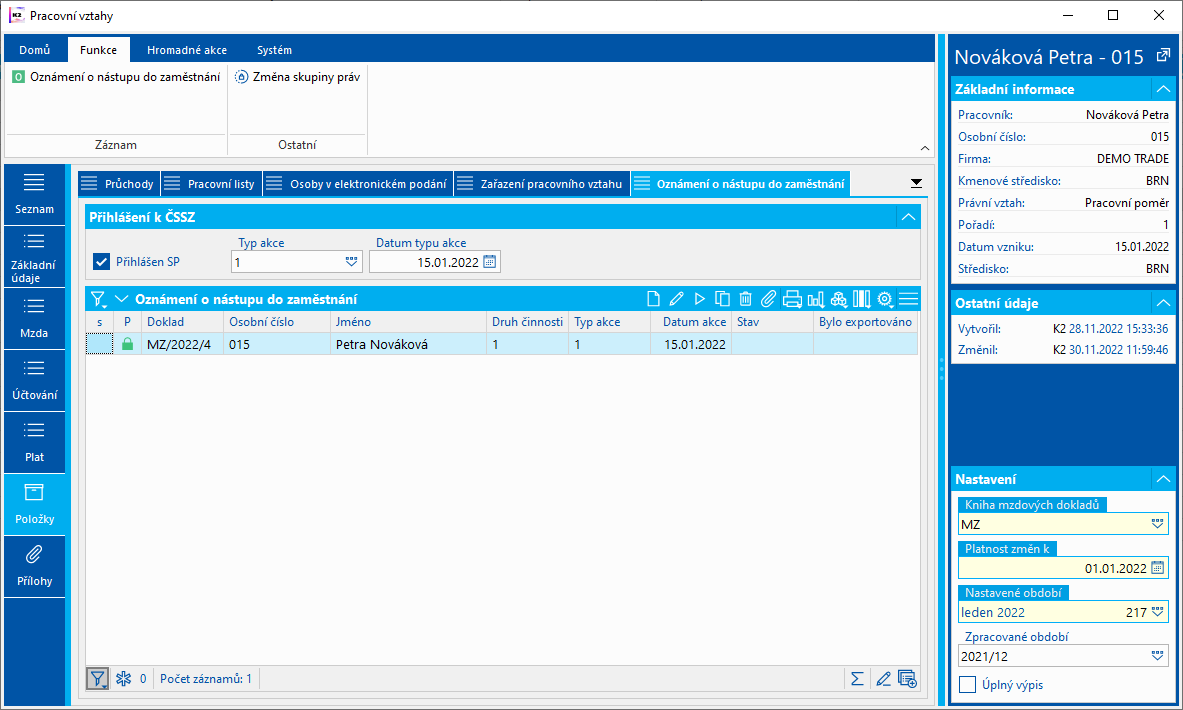Click the pencil edit icon in Oznámení toolbar
The height and width of the screenshot is (710, 1183).
pos(677,300)
